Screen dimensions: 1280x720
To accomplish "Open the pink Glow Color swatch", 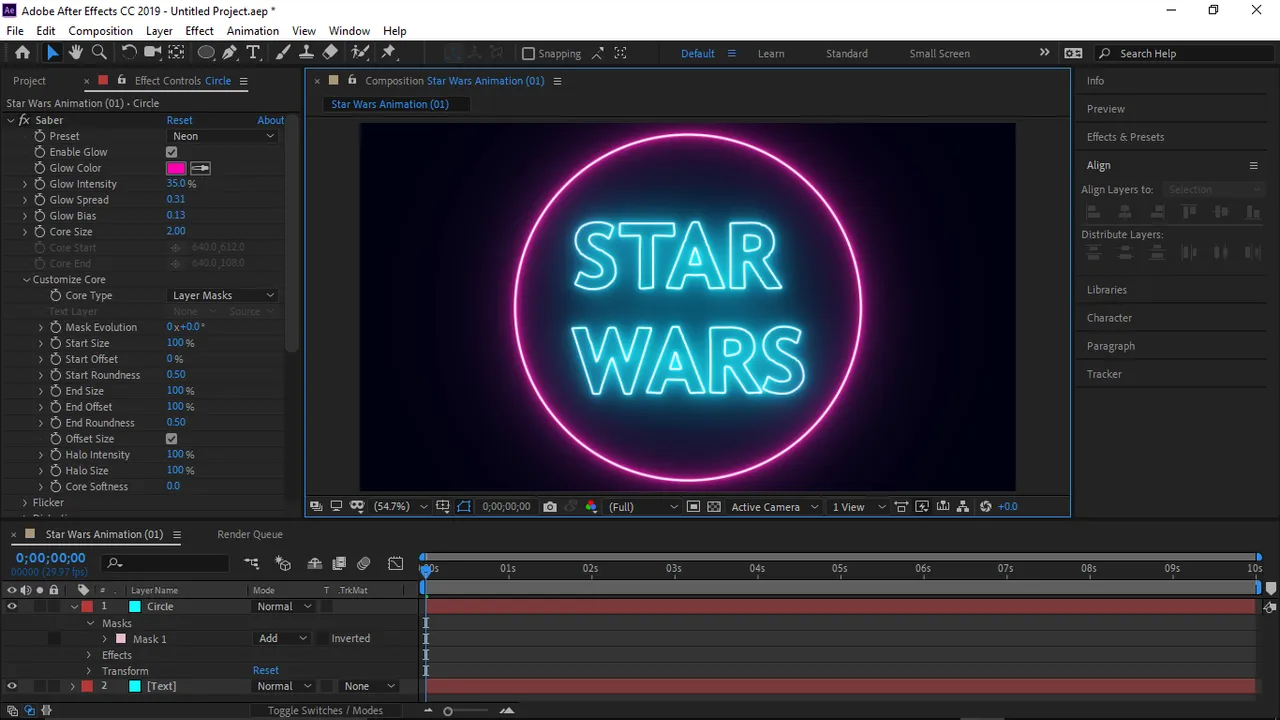I will [x=176, y=168].
